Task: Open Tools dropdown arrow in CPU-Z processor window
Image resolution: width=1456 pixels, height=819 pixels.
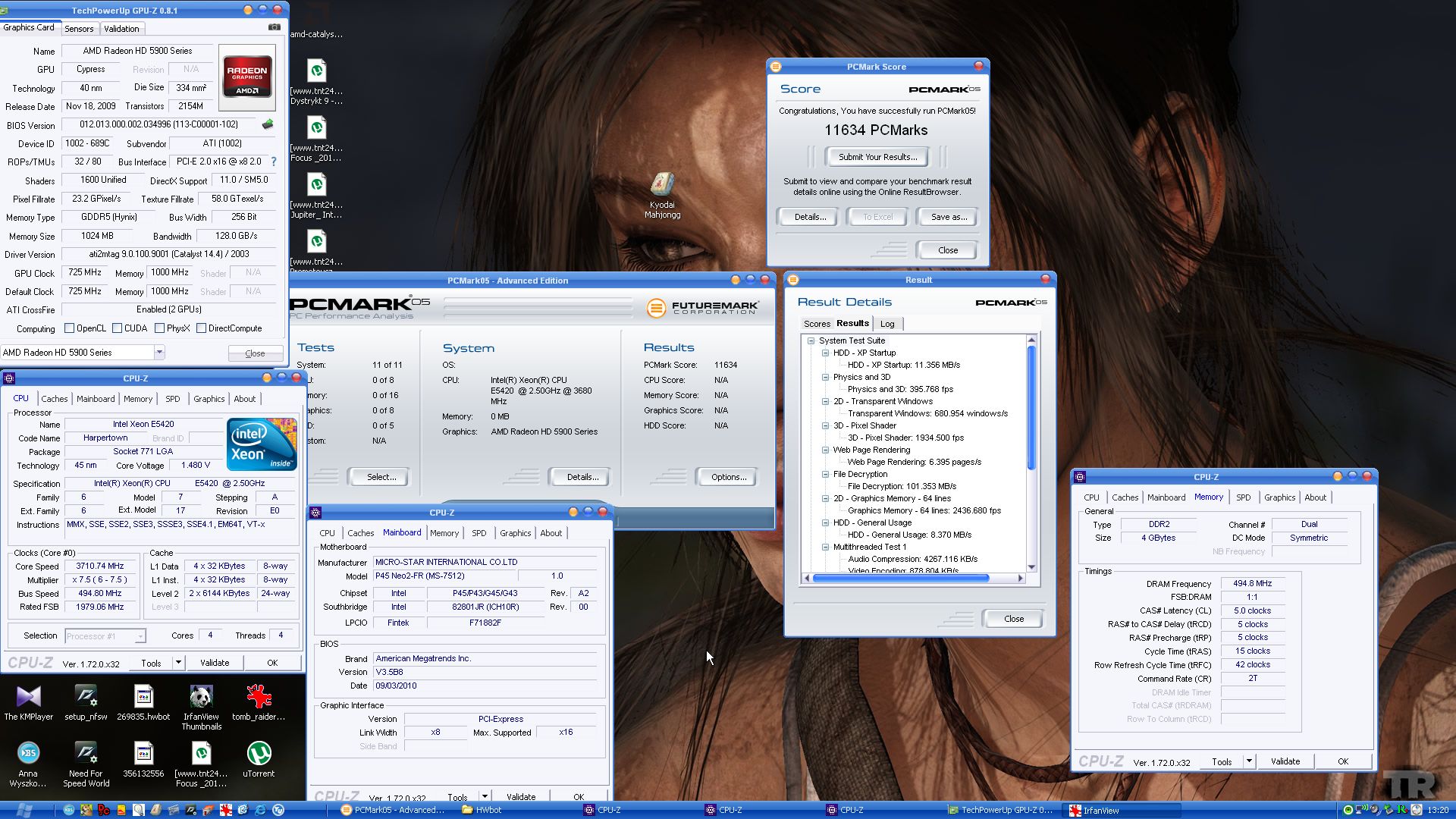Action: coord(178,663)
